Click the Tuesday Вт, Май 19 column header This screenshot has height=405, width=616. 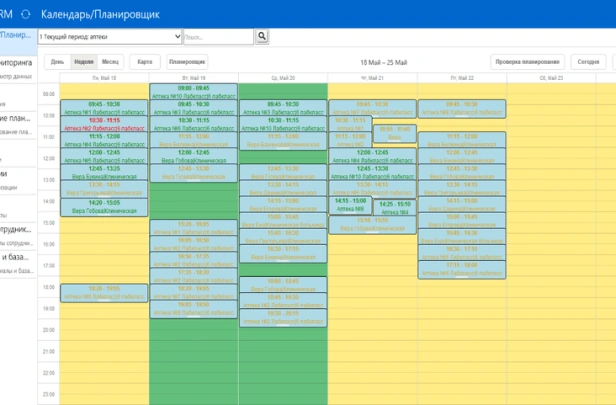[193, 77]
